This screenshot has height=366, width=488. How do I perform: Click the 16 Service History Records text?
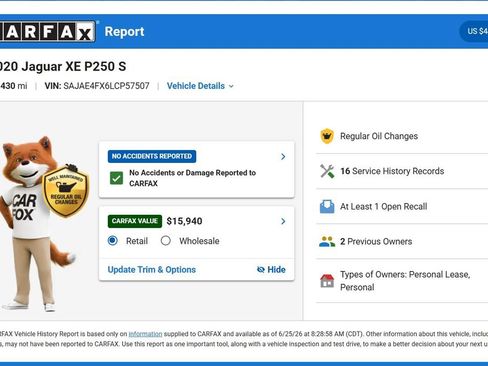click(392, 171)
